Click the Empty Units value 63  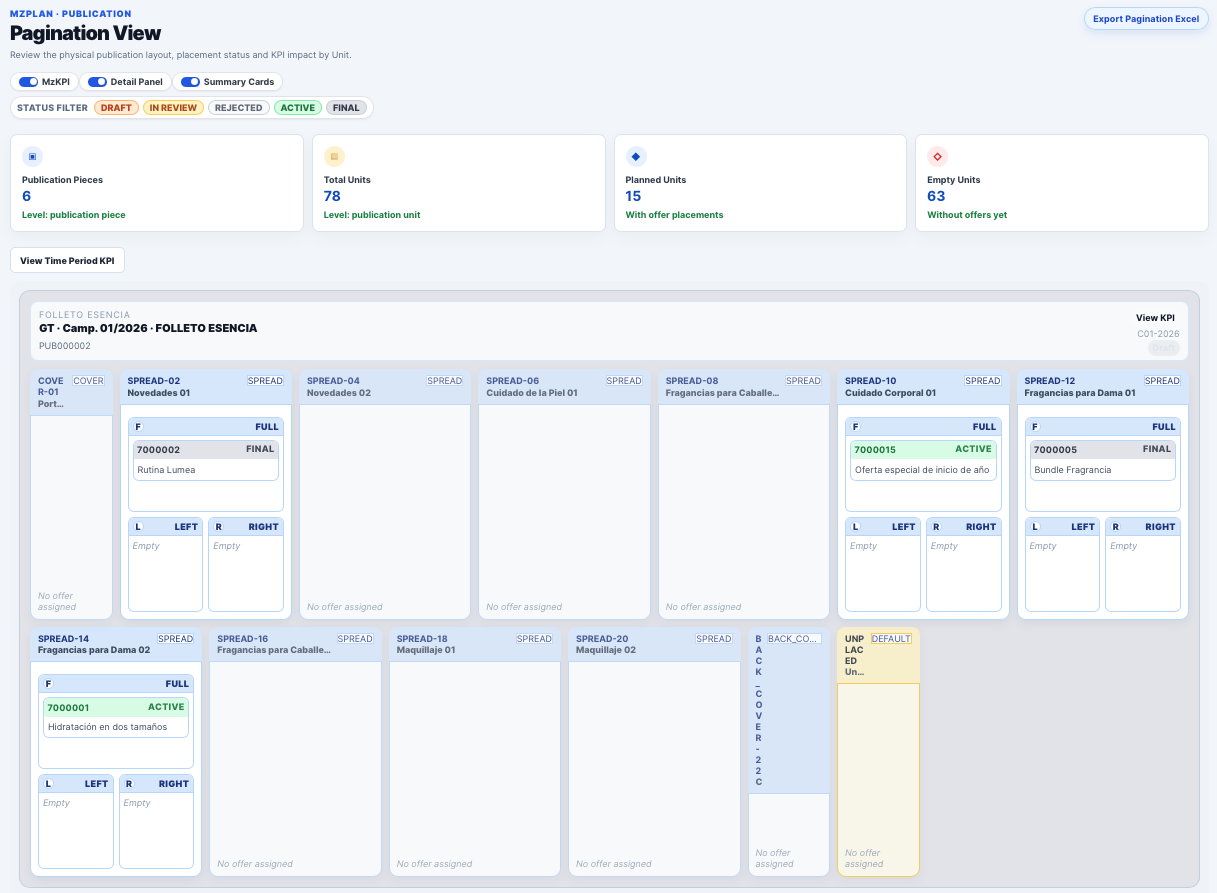[936, 196]
